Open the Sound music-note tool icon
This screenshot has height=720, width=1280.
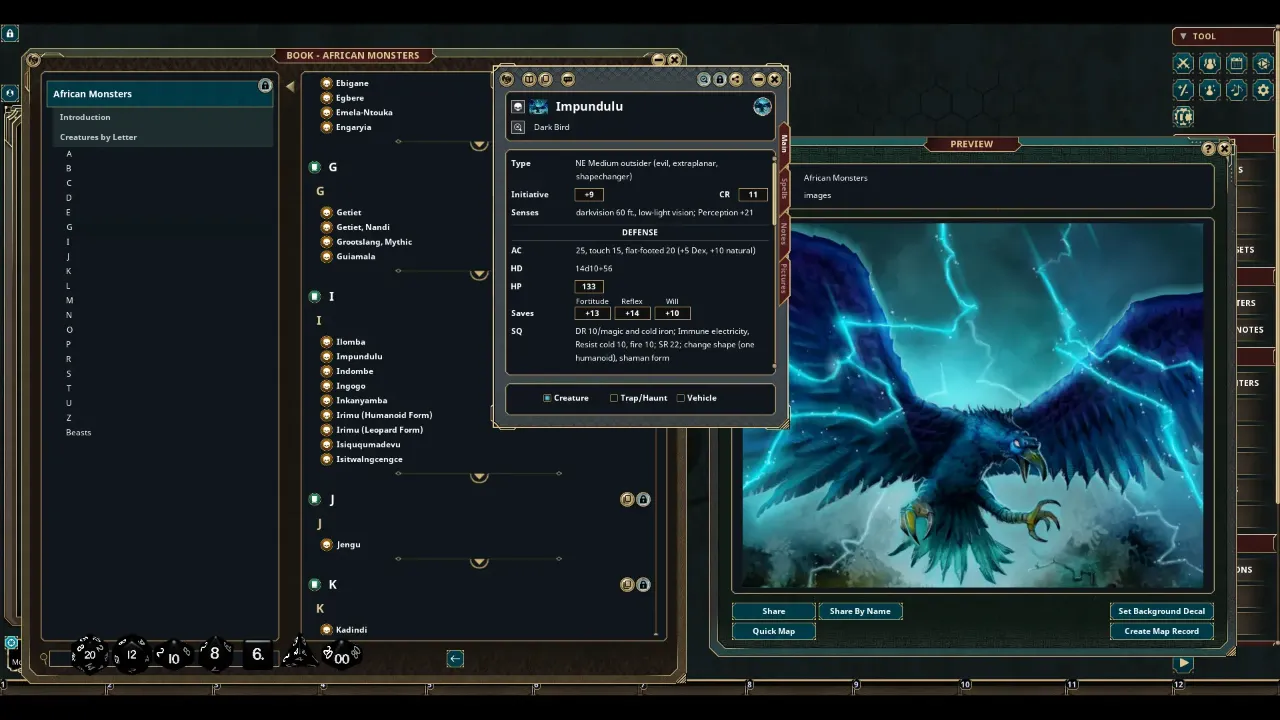click(1237, 90)
